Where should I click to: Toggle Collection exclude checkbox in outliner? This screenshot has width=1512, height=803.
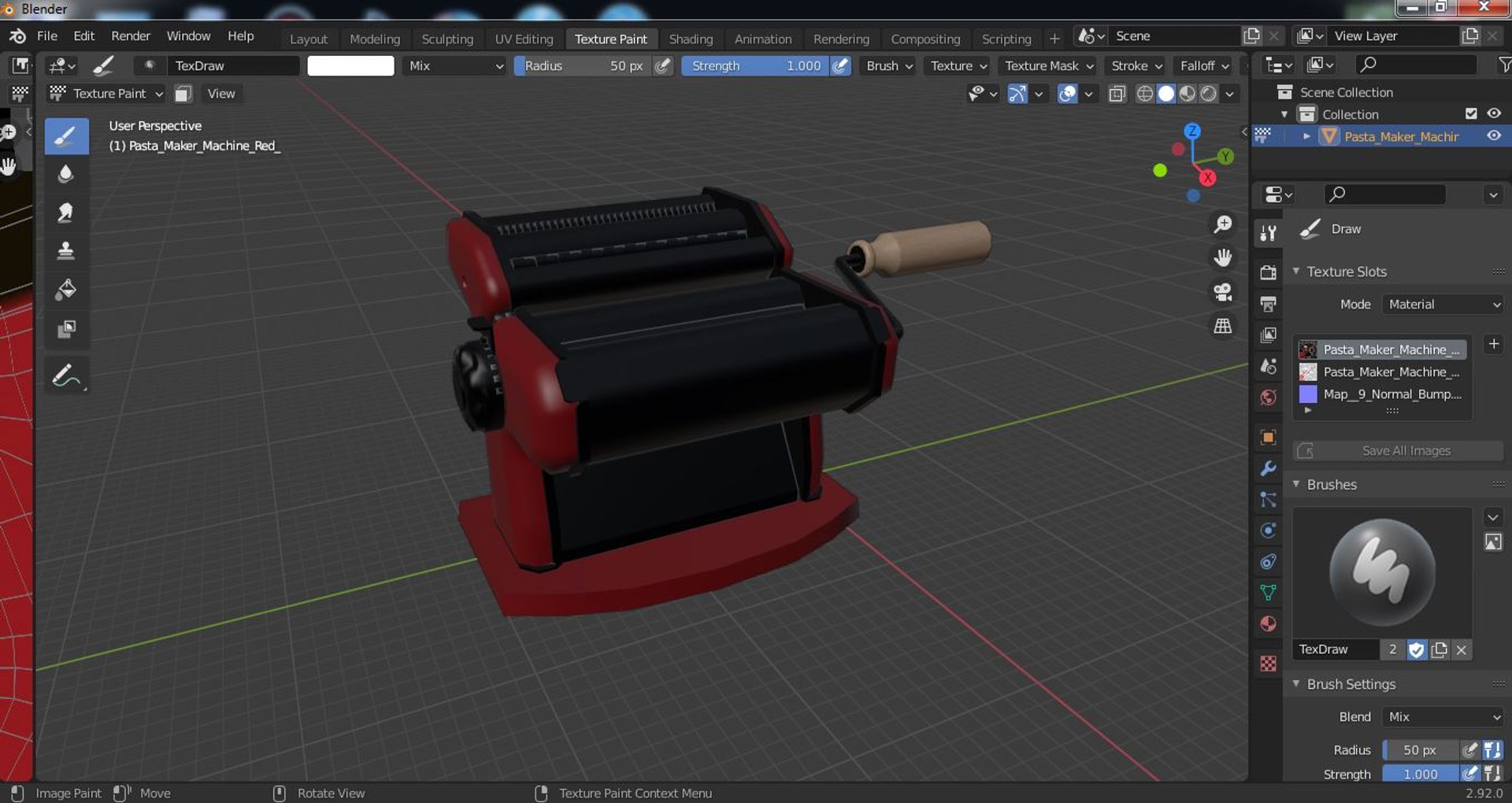[x=1471, y=113]
